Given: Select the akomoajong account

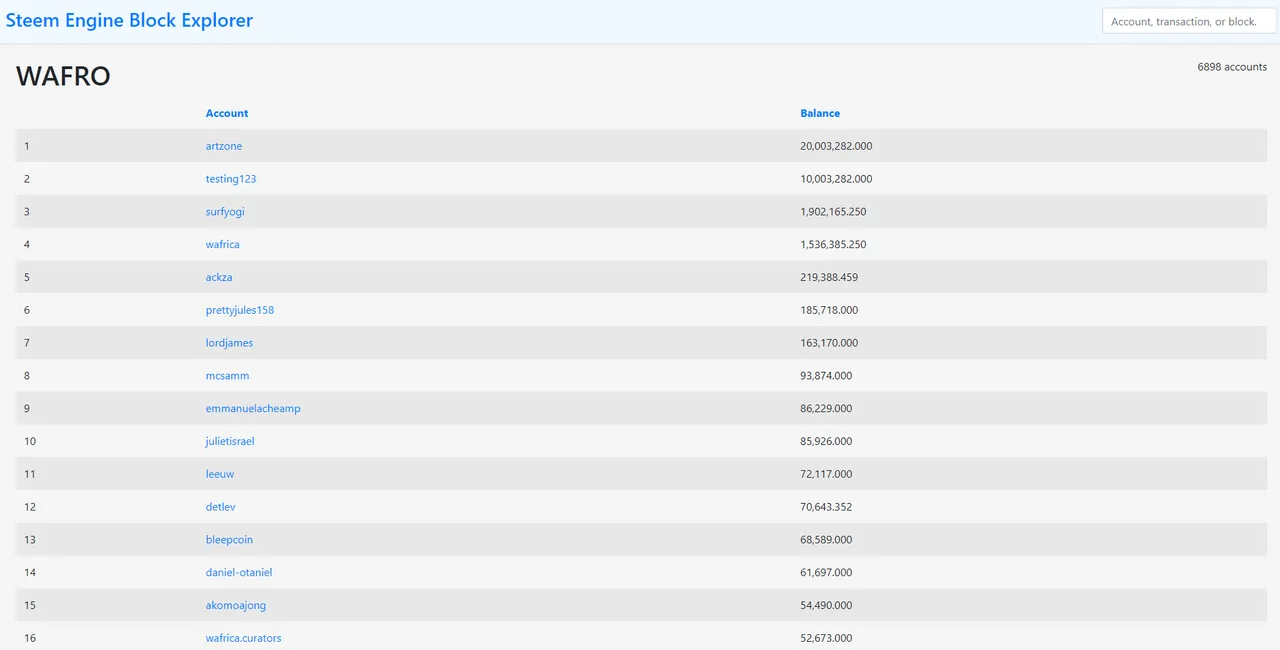Looking at the screenshot, I should 236,606.
